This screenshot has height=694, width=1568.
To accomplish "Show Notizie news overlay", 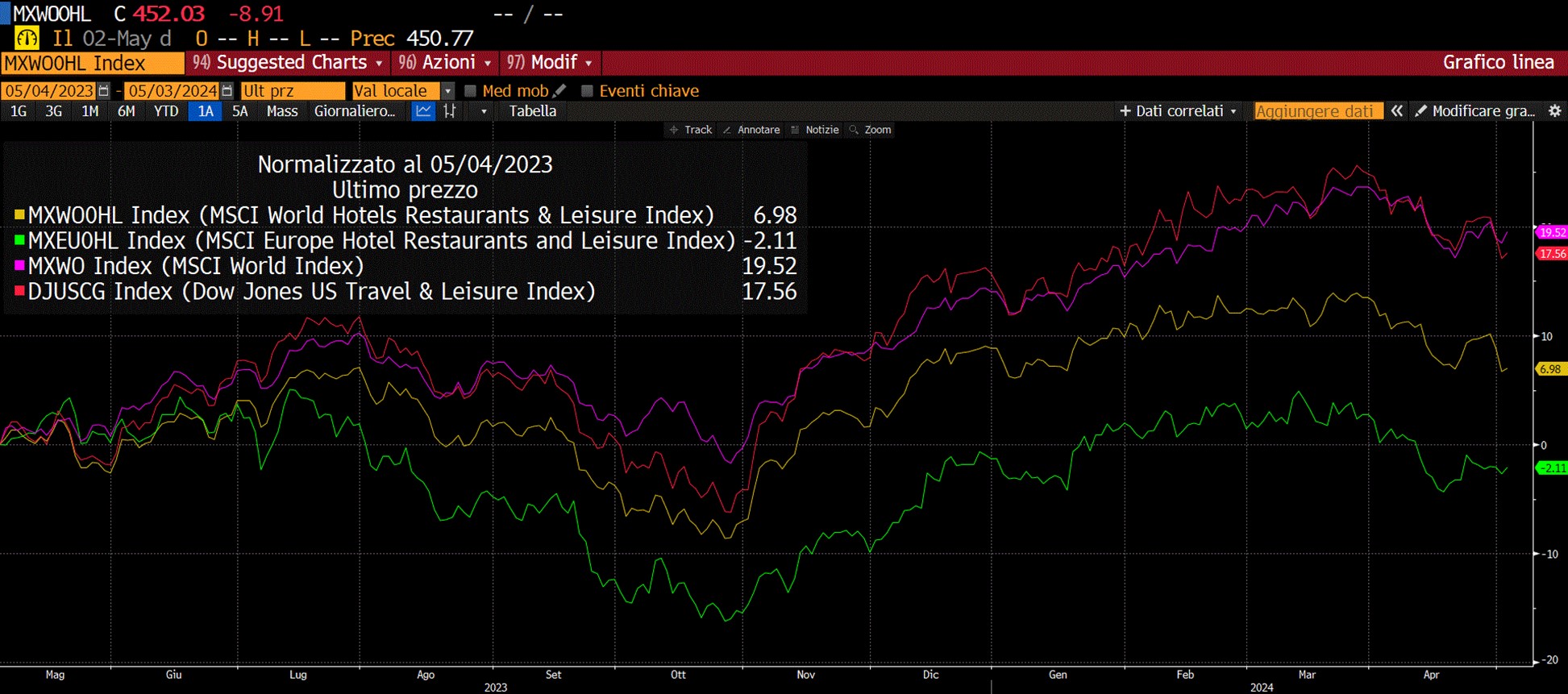I will (815, 130).
